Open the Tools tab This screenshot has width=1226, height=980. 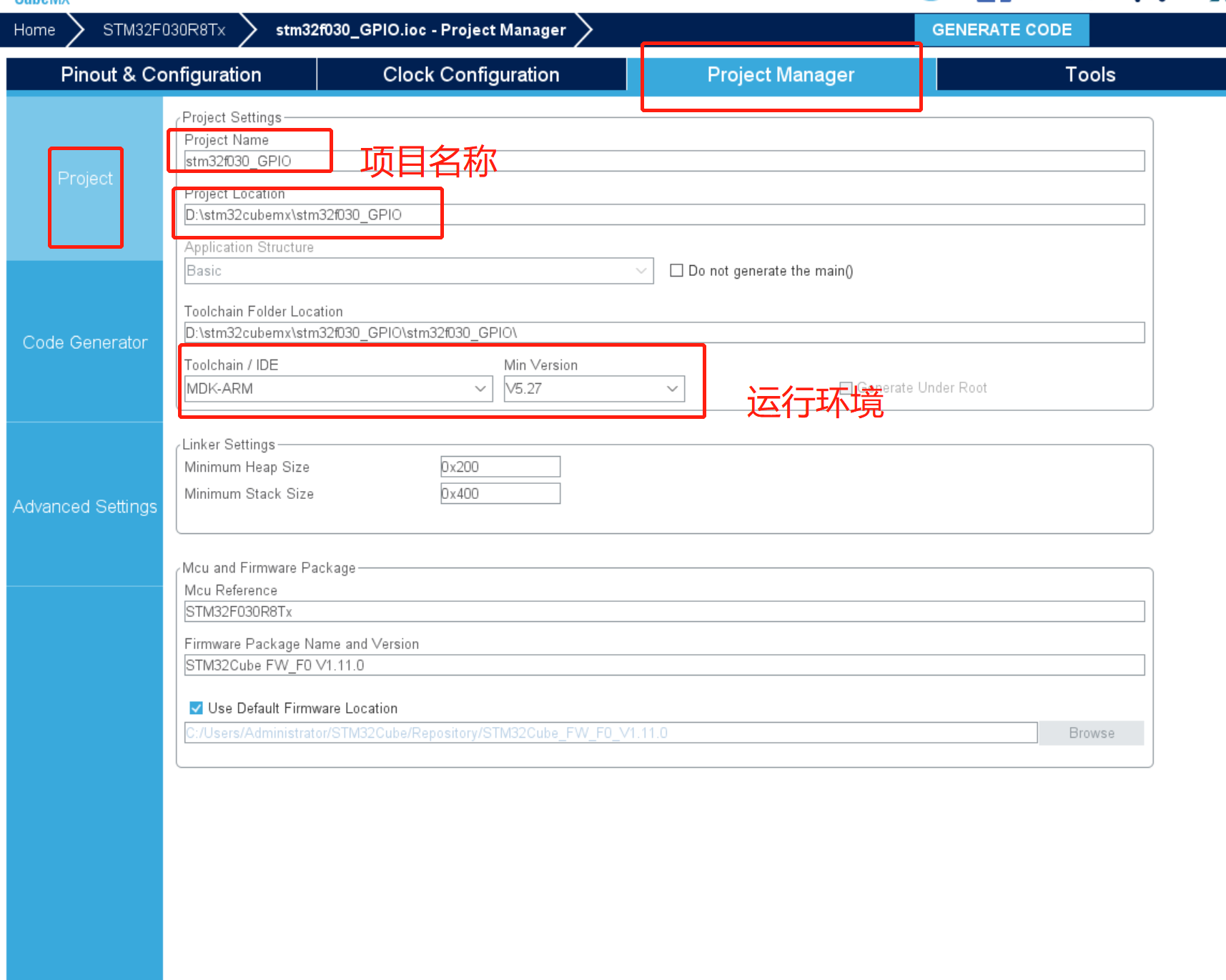[1090, 74]
